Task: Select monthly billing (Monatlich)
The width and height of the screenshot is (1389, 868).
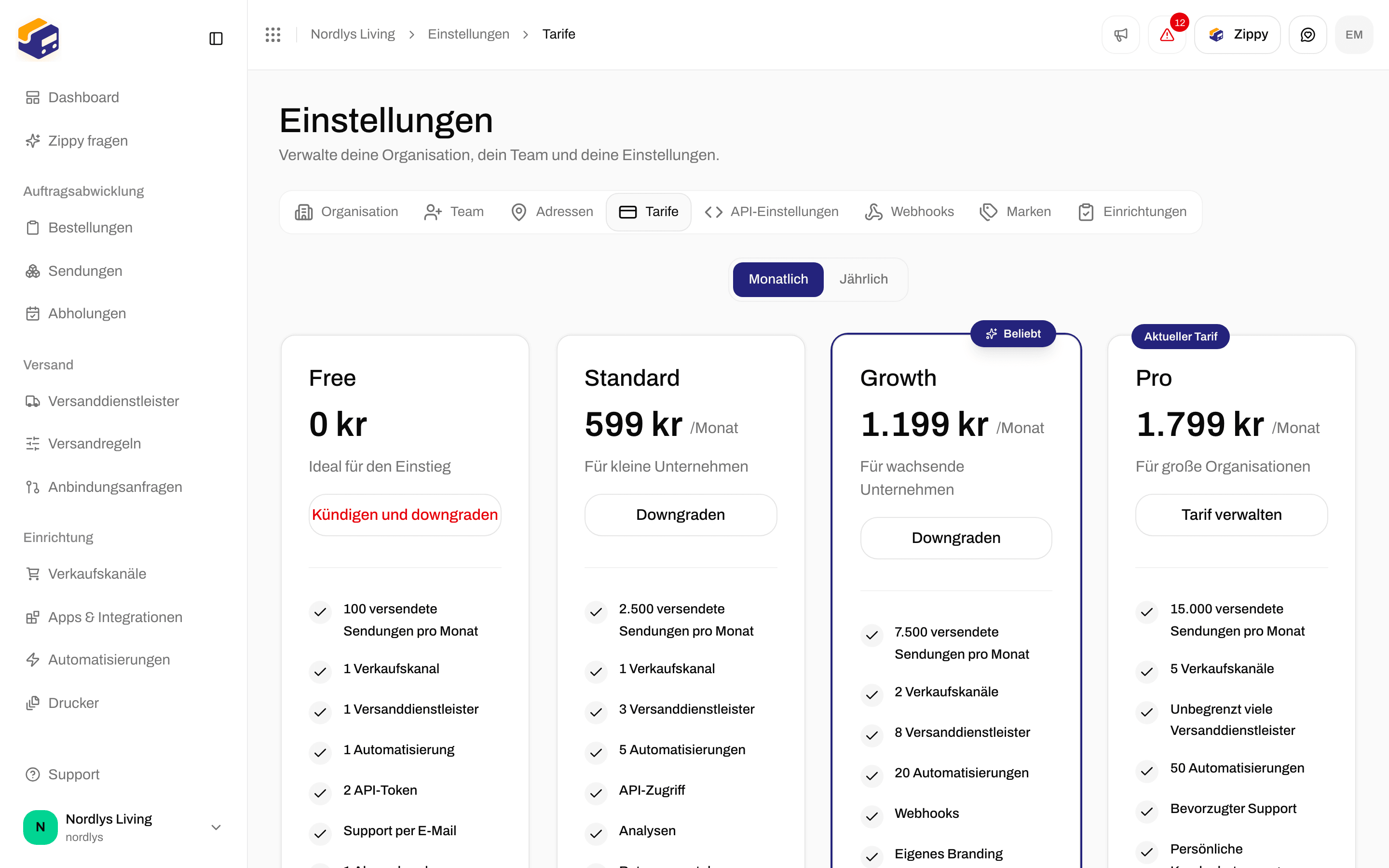Action: 778,279
